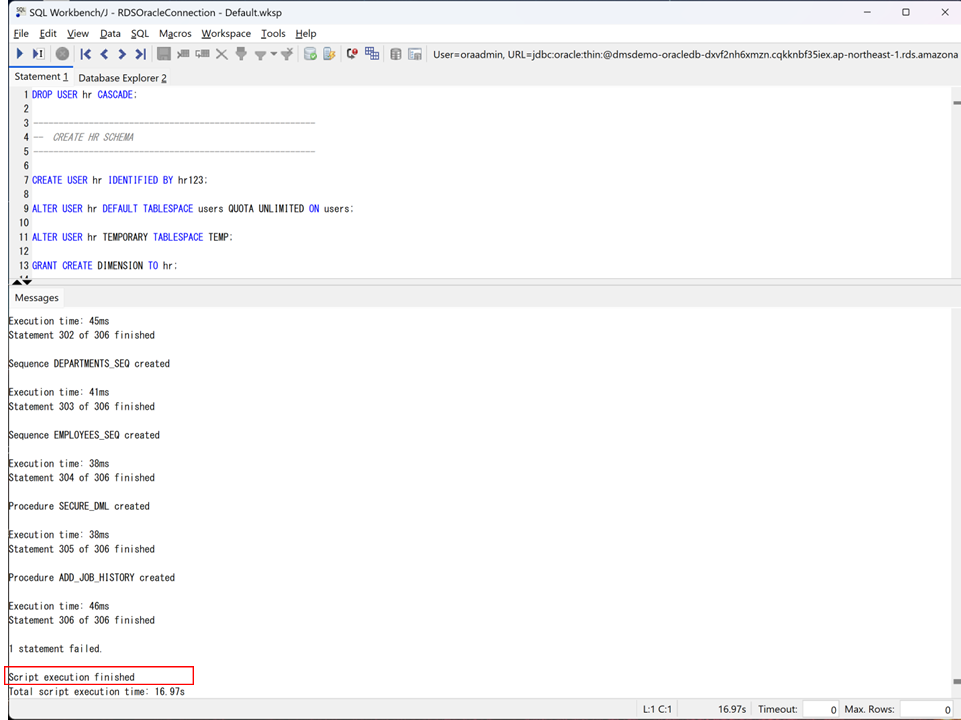Click the Select key columns icon
961x720 pixels.
coord(241,54)
